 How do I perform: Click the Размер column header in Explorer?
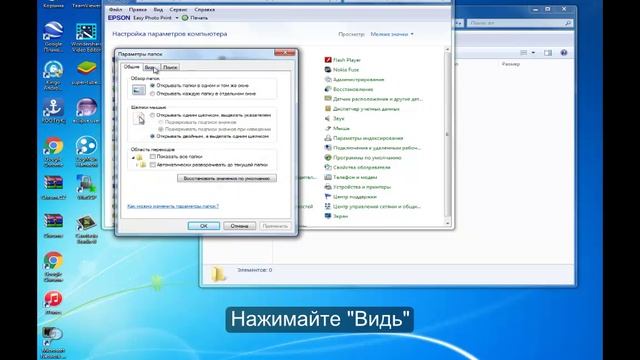pyautogui.click(x=511, y=64)
